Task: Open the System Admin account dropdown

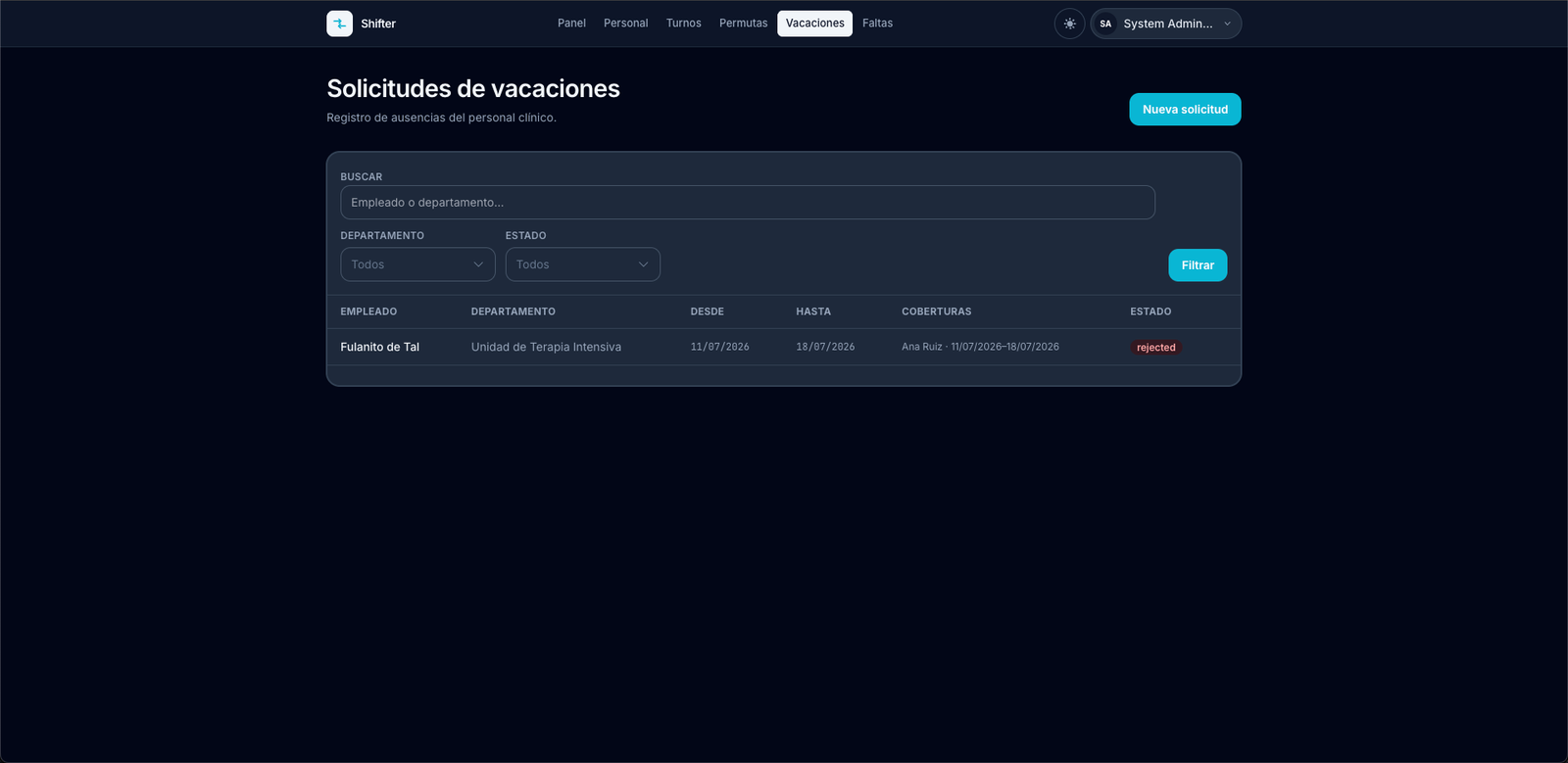Action: click(1166, 24)
